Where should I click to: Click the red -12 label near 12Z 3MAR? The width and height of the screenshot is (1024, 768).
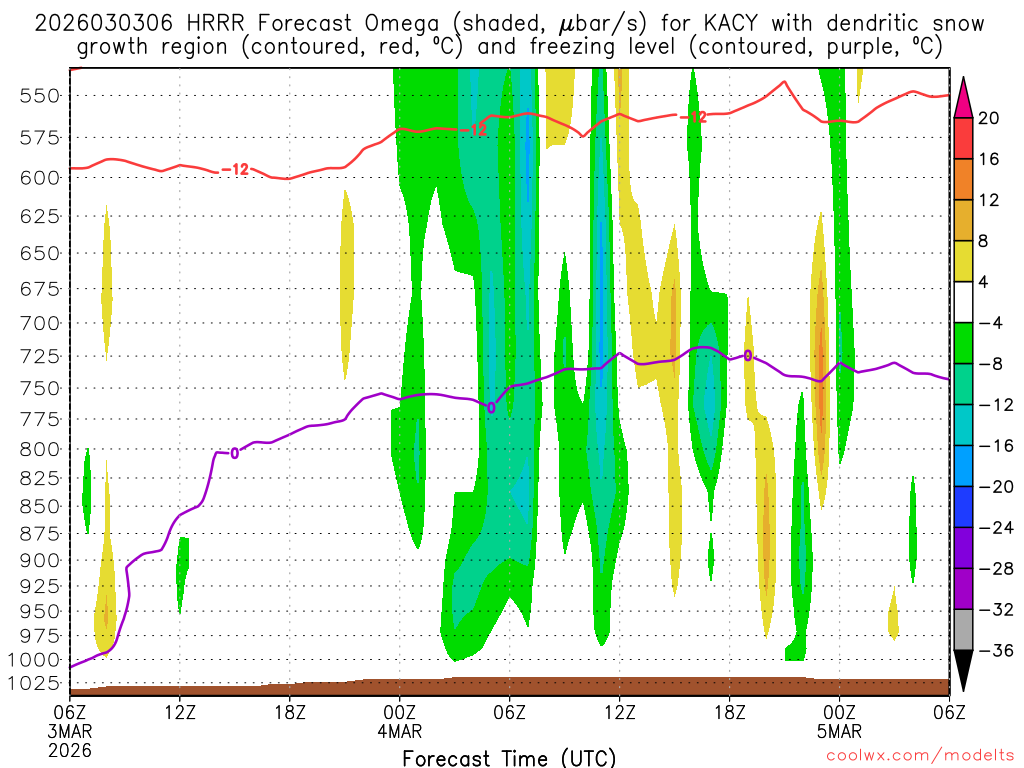click(236, 170)
